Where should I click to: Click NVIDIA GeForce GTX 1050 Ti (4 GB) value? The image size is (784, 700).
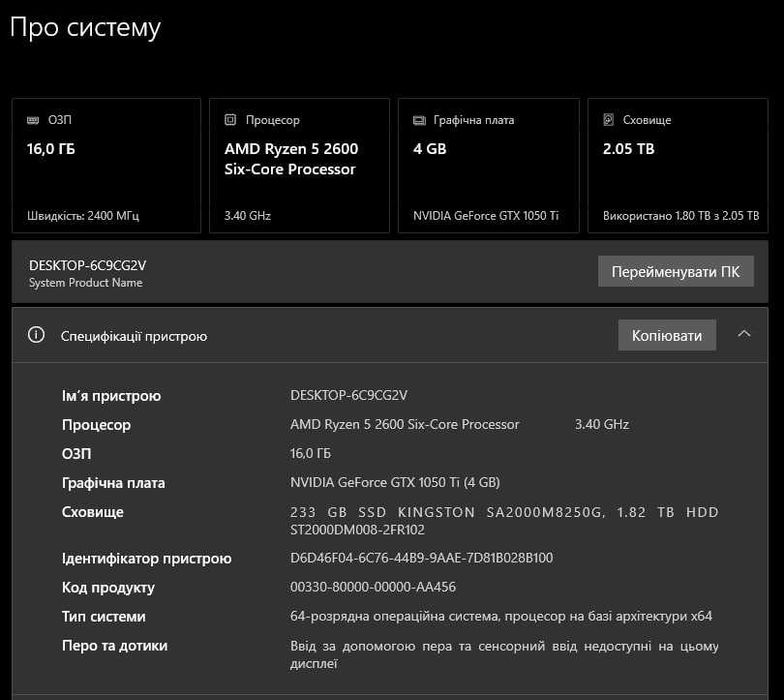(x=395, y=482)
